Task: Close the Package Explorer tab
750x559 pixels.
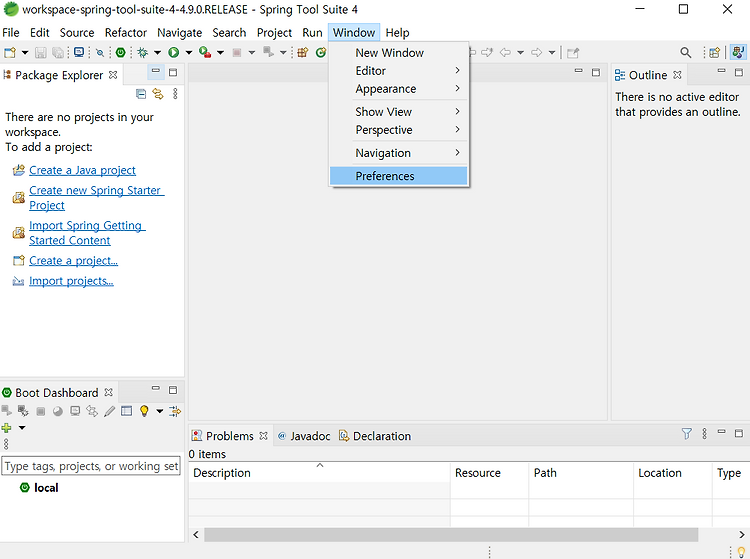Action: tap(113, 75)
